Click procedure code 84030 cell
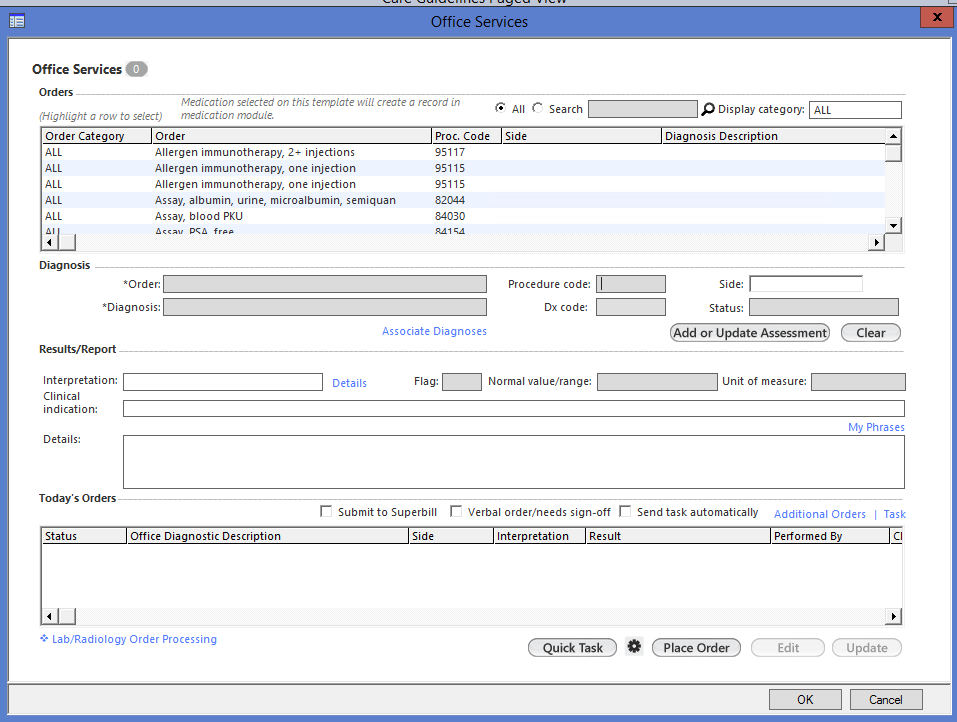 pyautogui.click(x=450, y=216)
